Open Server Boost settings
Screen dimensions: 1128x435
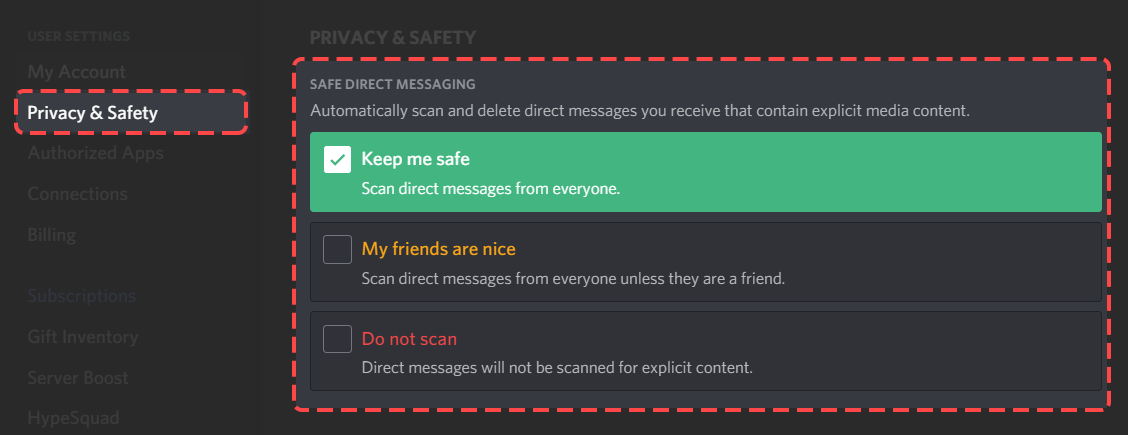(x=78, y=377)
